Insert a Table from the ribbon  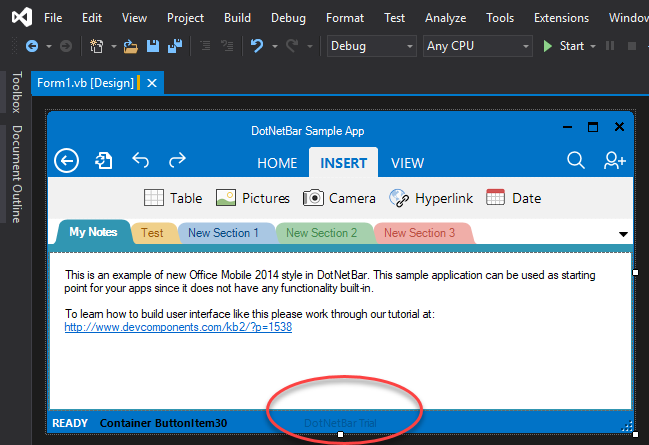point(173,198)
